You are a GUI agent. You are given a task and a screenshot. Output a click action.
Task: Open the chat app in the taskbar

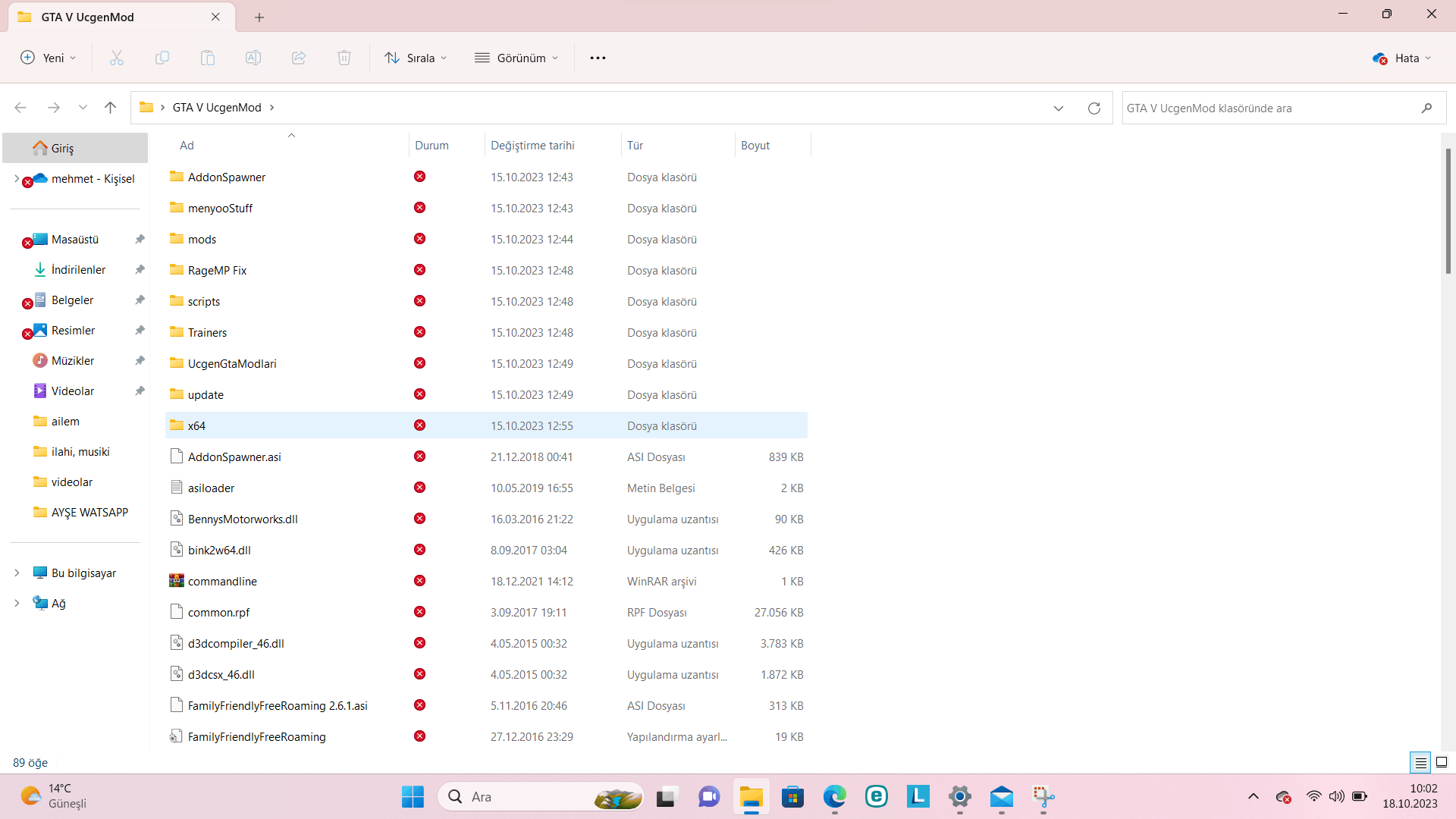coord(708,797)
